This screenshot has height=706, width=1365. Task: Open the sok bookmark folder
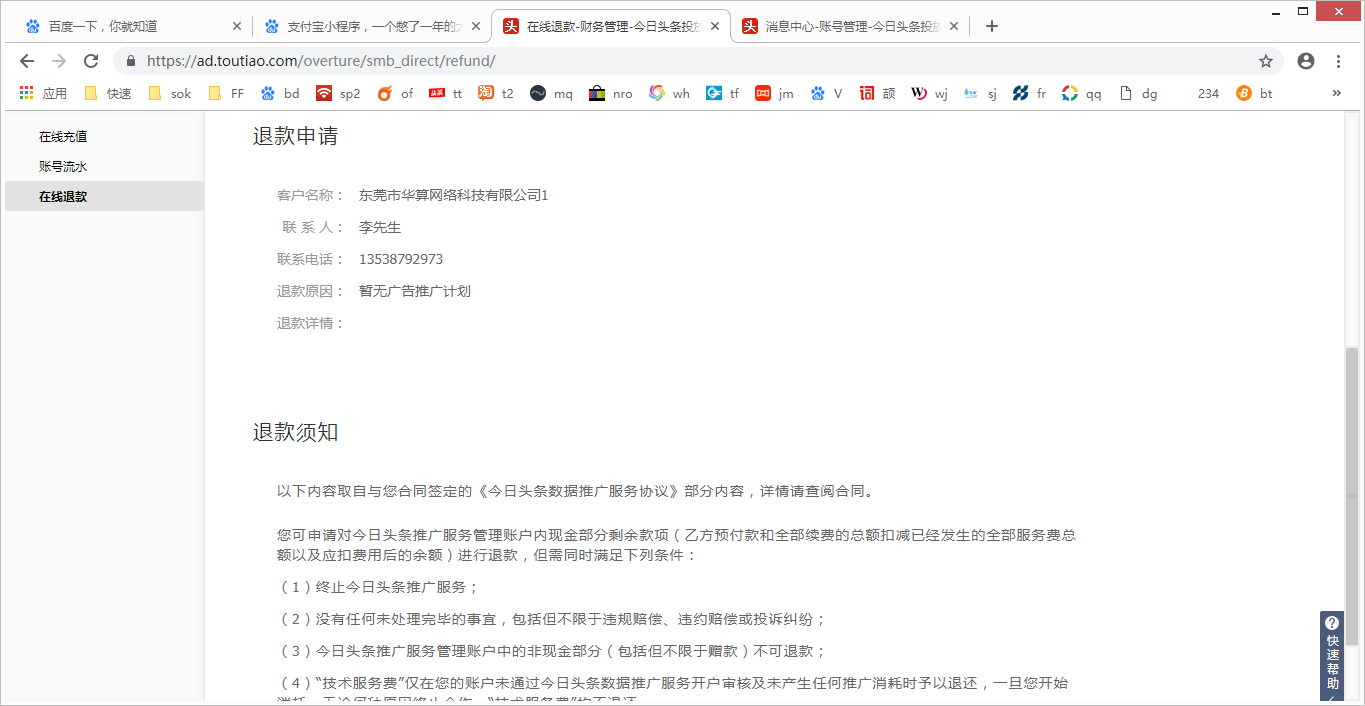click(169, 93)
